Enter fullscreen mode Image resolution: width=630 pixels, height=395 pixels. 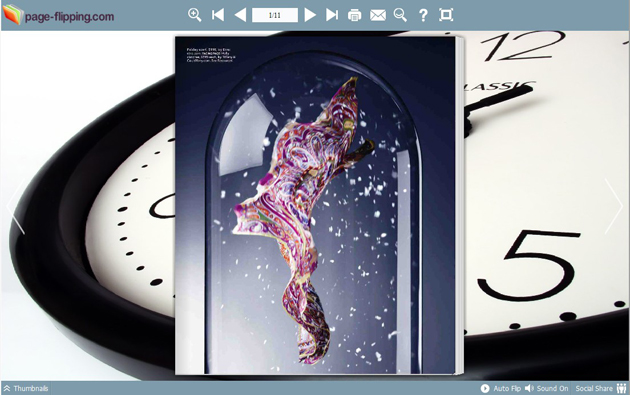[446, 15]
